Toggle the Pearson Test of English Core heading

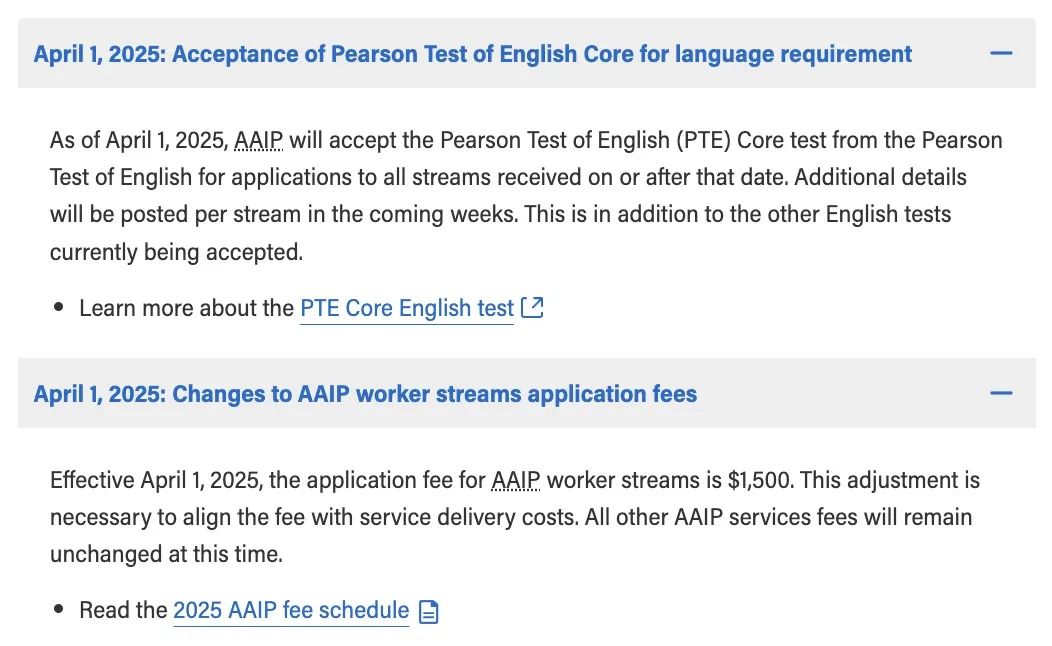click(472, 54)
